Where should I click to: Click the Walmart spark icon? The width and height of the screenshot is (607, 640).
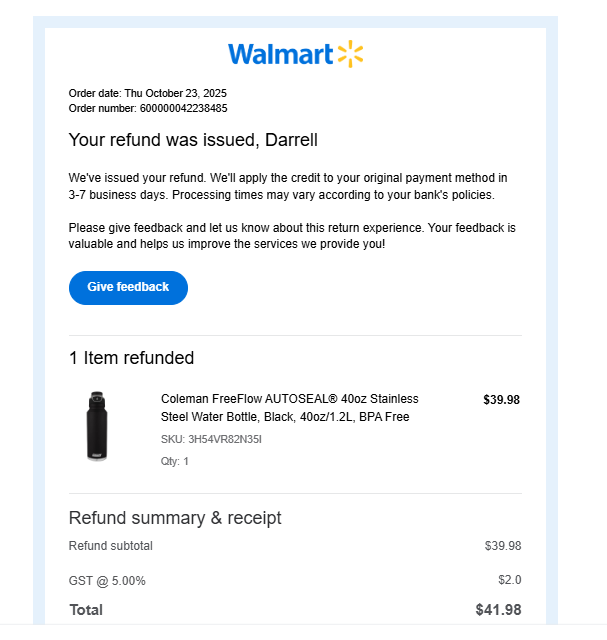(350, 54)
